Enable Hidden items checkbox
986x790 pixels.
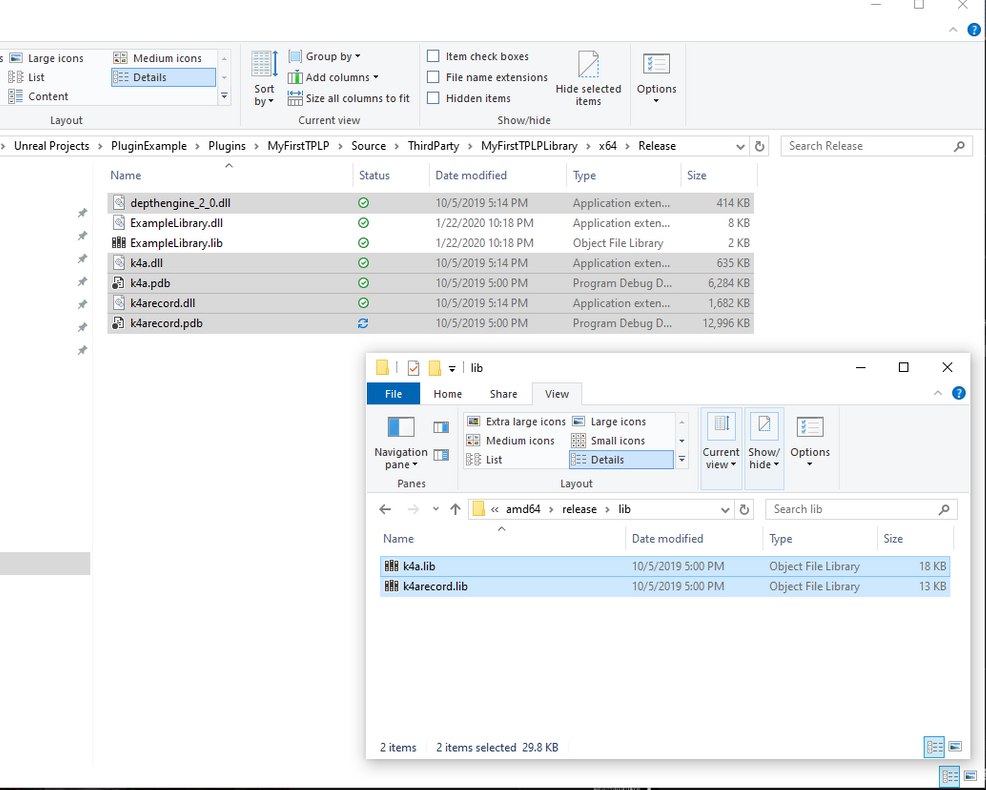433,97
